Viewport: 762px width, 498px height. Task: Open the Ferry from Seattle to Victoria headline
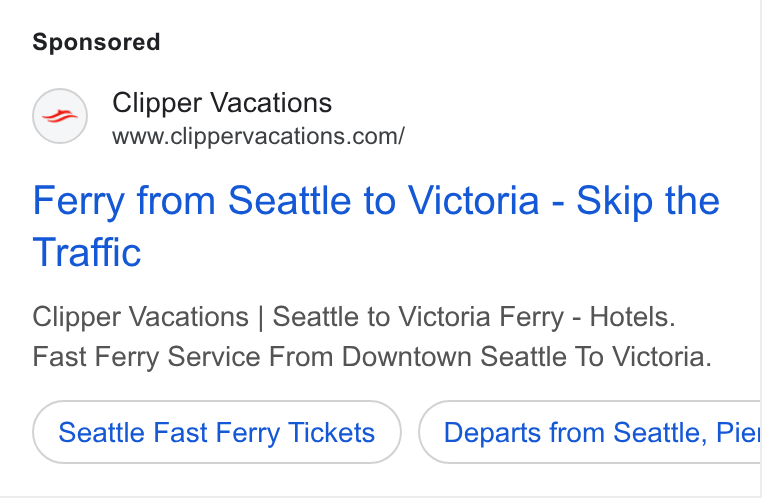[x=376, y=226]
